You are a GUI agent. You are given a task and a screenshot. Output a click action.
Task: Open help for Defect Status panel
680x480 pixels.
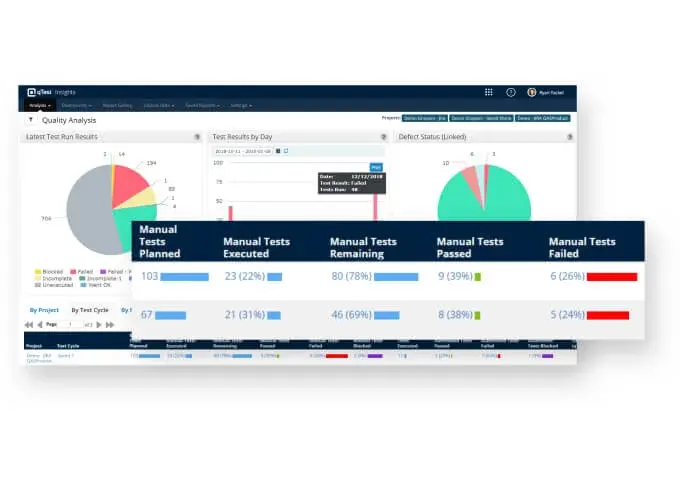[x=569, y=137]
